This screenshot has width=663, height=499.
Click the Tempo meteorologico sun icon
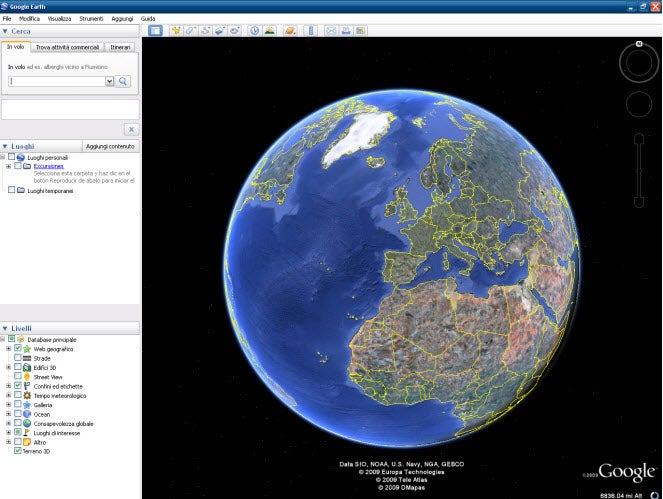tap(27, 396)
